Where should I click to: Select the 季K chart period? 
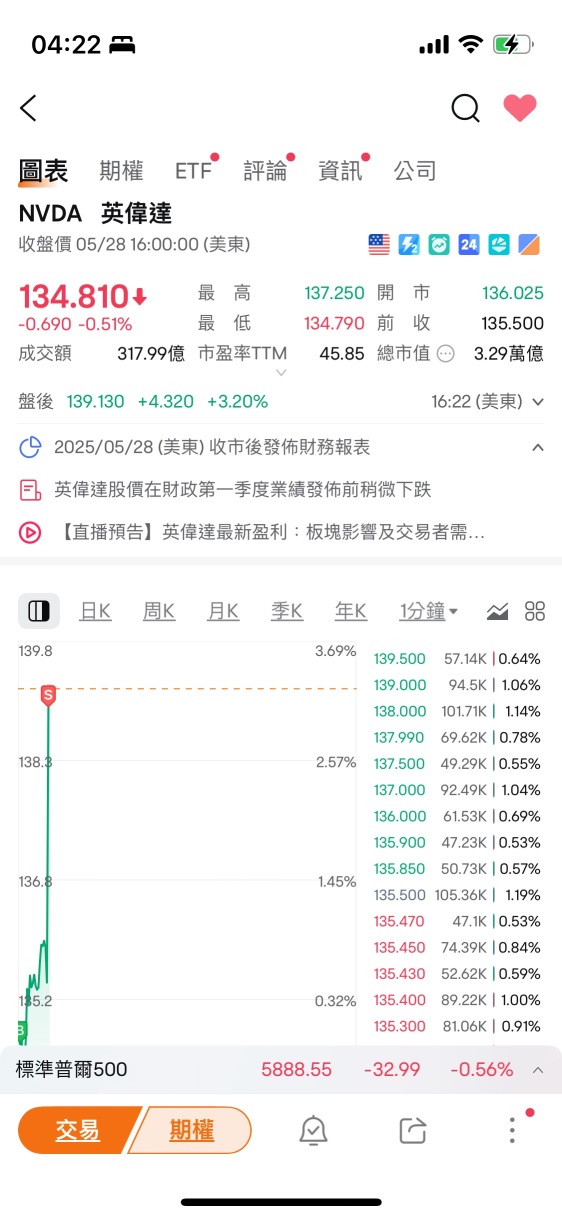pos(287,611)
